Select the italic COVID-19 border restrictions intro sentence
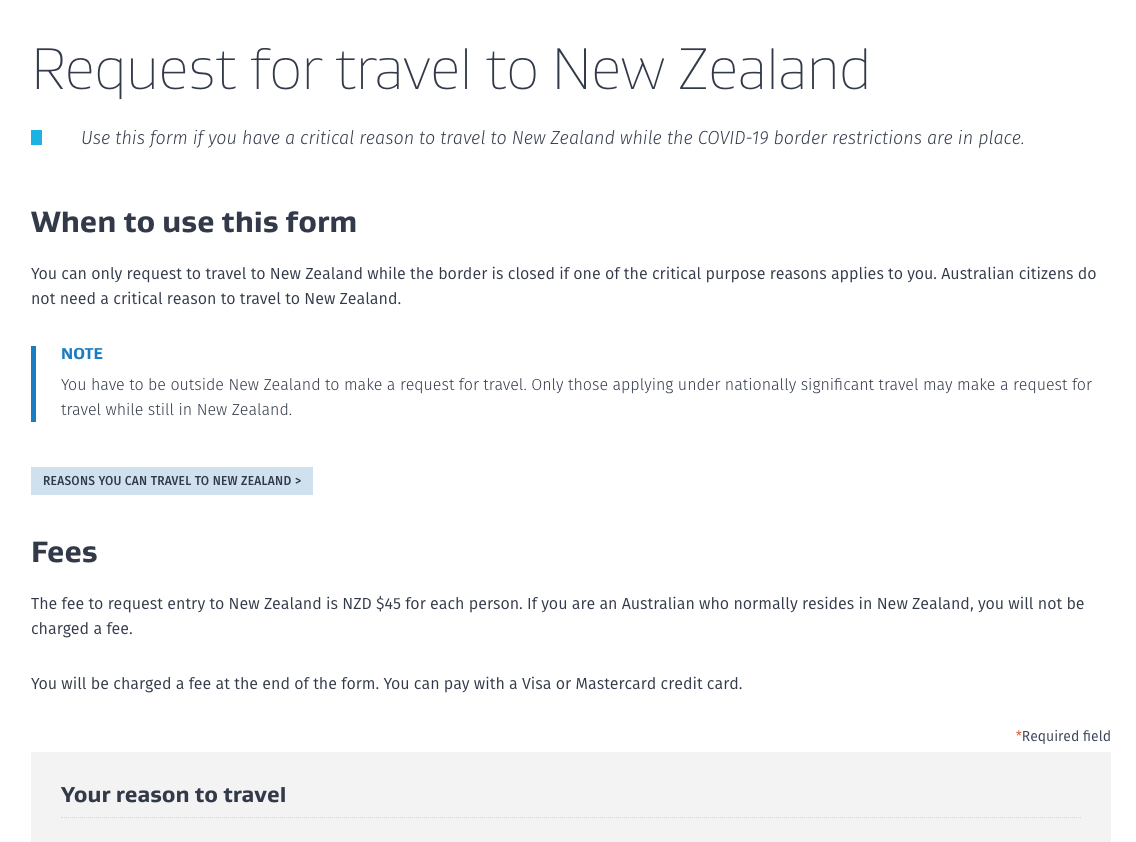 click(x=552, y=138)
